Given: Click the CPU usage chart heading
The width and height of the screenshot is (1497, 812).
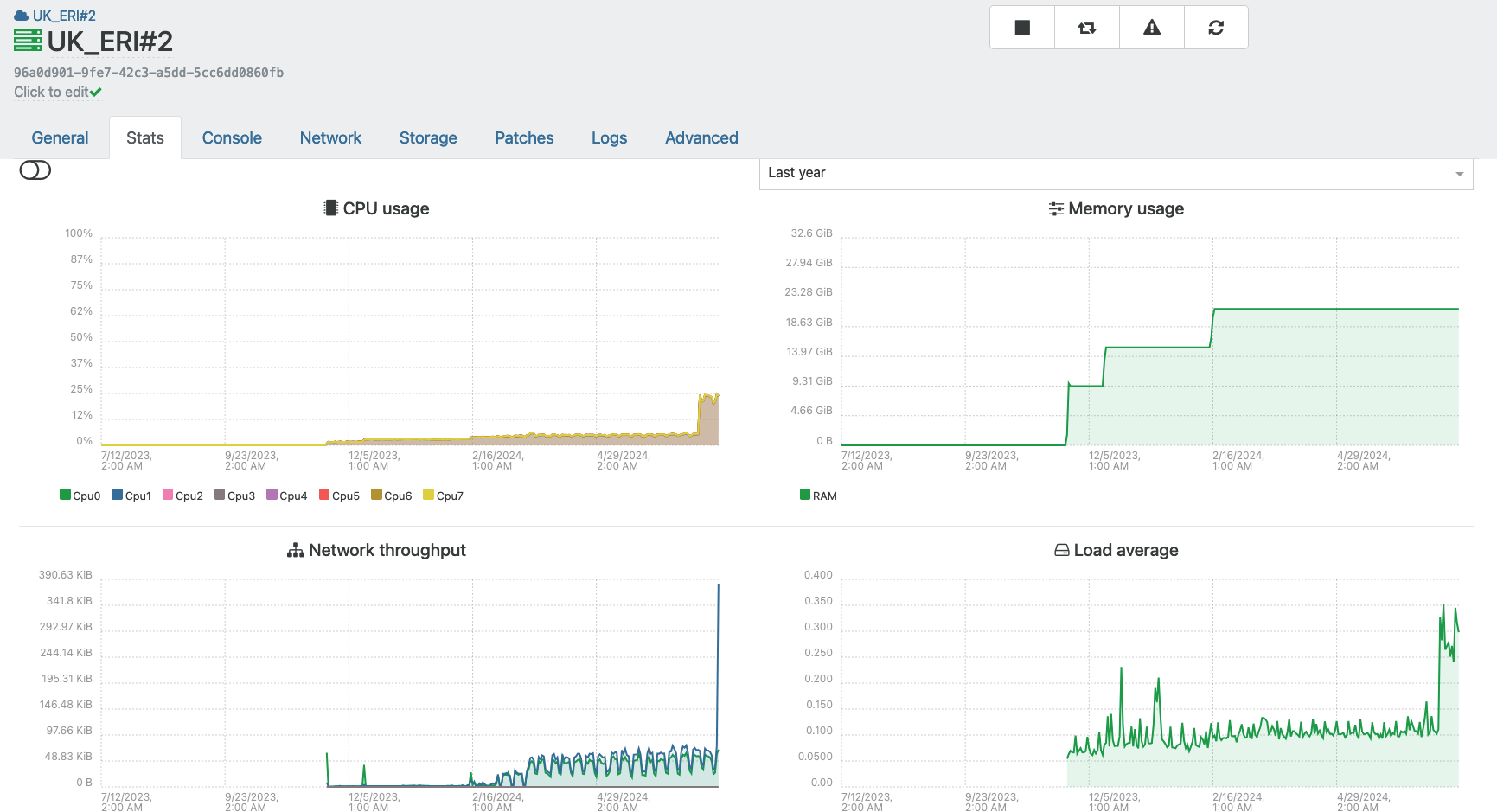Looking at the screenshot, I should 386,208.
